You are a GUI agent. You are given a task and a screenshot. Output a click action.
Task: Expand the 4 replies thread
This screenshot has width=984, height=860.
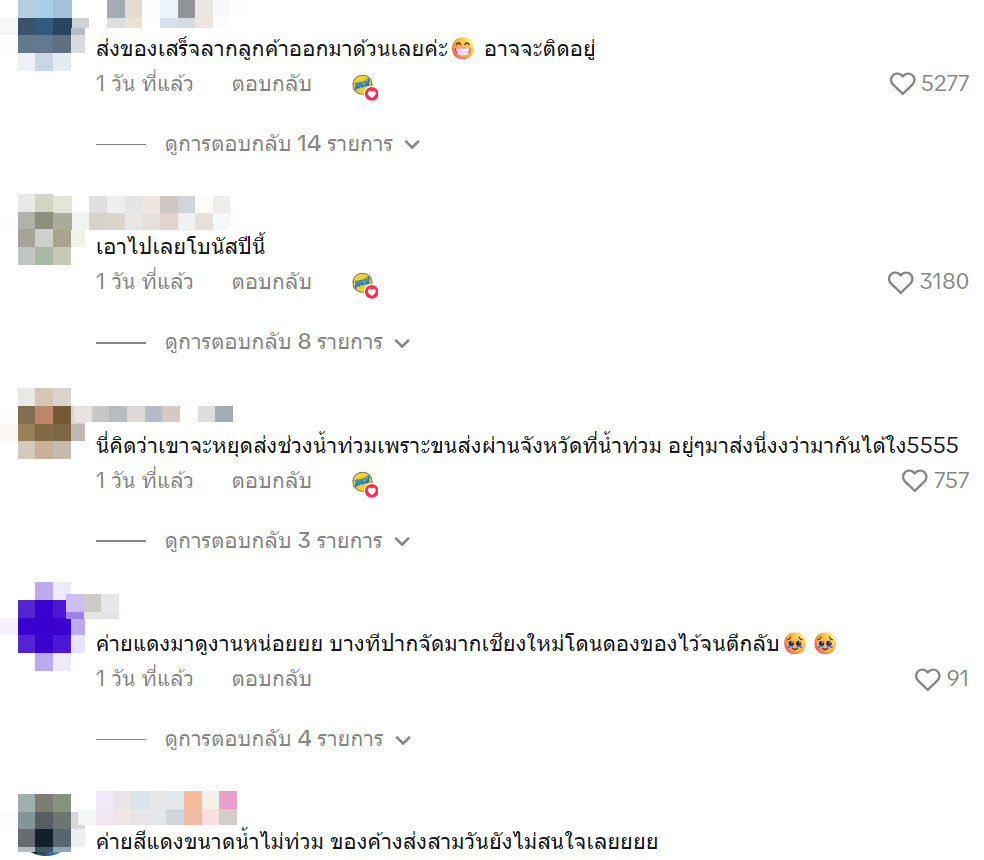point(287,739)
